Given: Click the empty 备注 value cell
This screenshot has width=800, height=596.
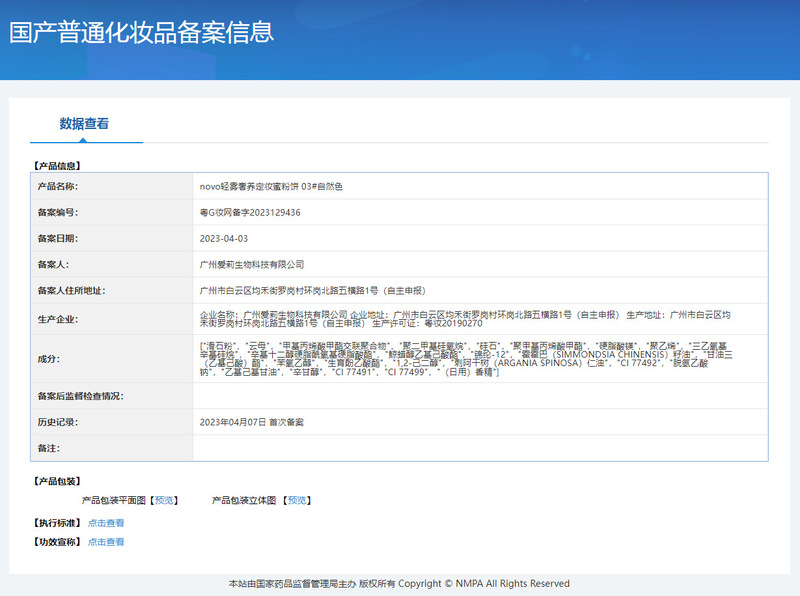Looking at the screenshot, I should tap(480, 449).
